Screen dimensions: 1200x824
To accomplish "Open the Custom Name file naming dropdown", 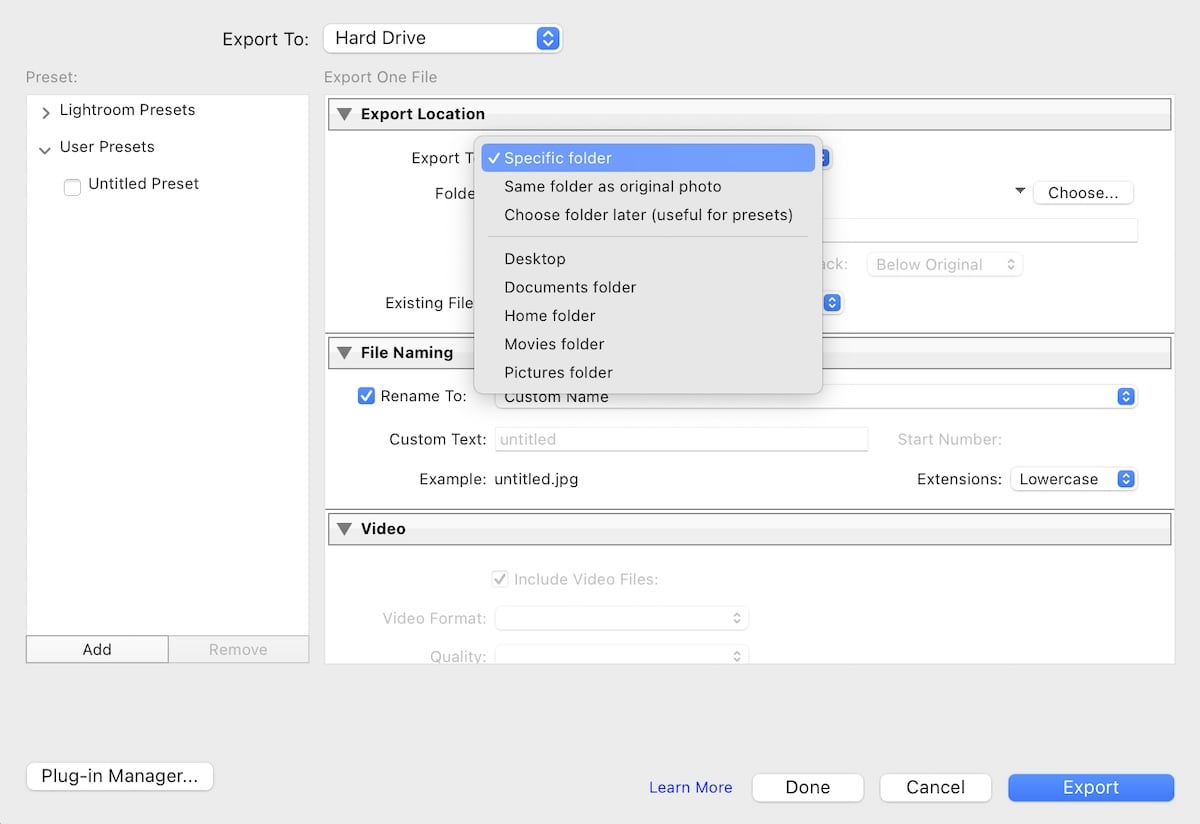I will [1125, 396].
